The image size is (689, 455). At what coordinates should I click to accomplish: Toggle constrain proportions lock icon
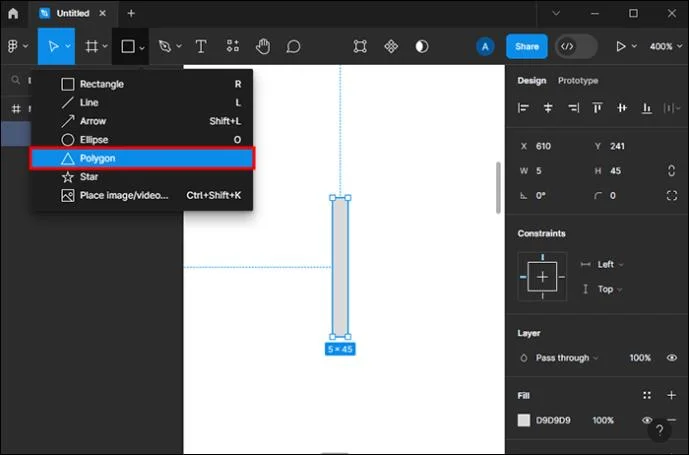click(671, 171)
